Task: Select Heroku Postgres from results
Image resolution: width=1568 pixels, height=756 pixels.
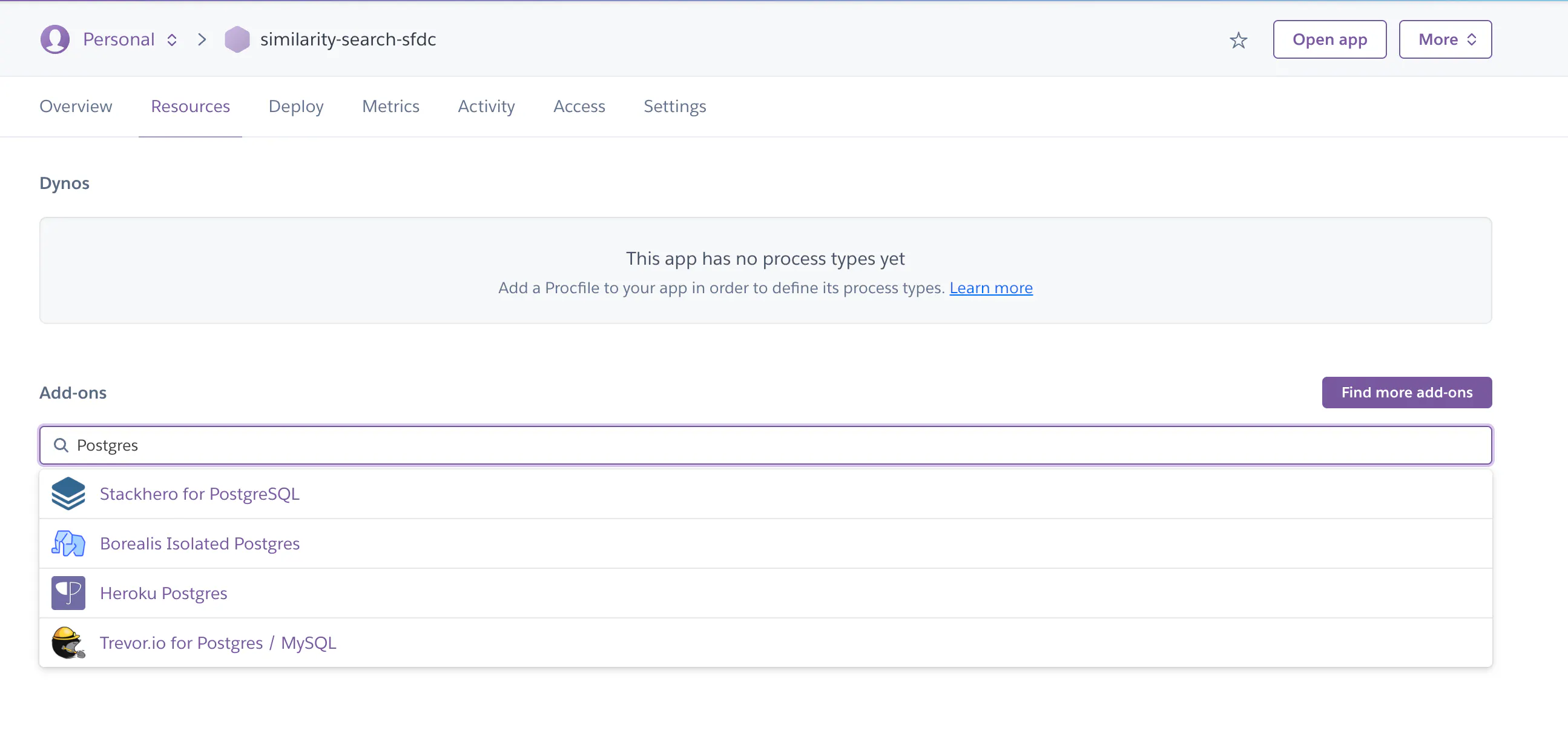Action: point(163,593)
